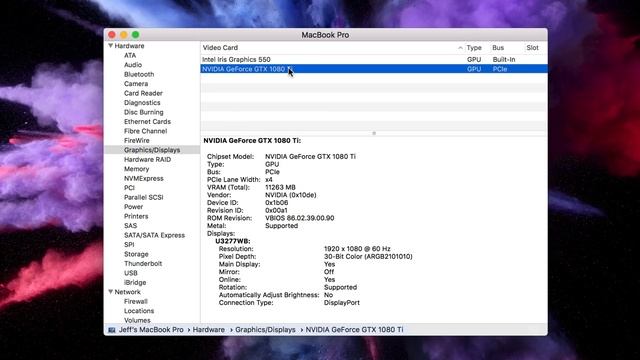
Task: Select USB in the sidebar
Action: click(x=131, y=273)
